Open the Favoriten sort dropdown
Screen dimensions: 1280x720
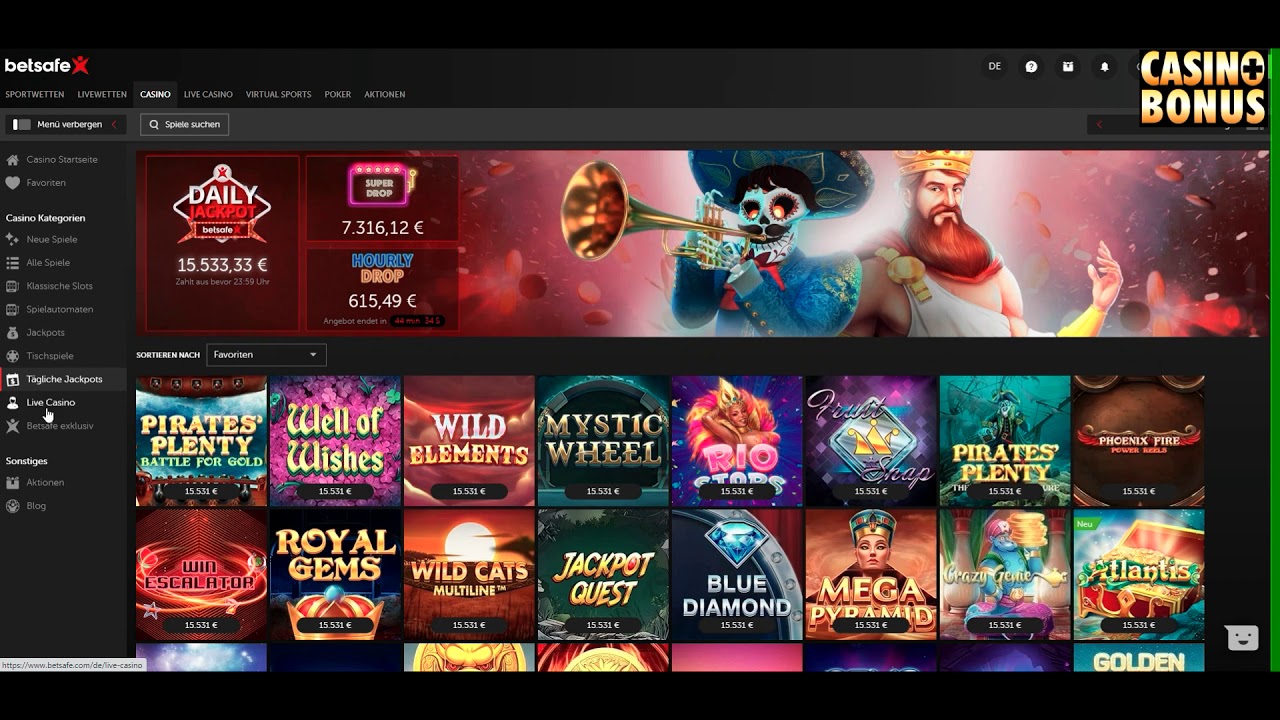tap(266, 354)
